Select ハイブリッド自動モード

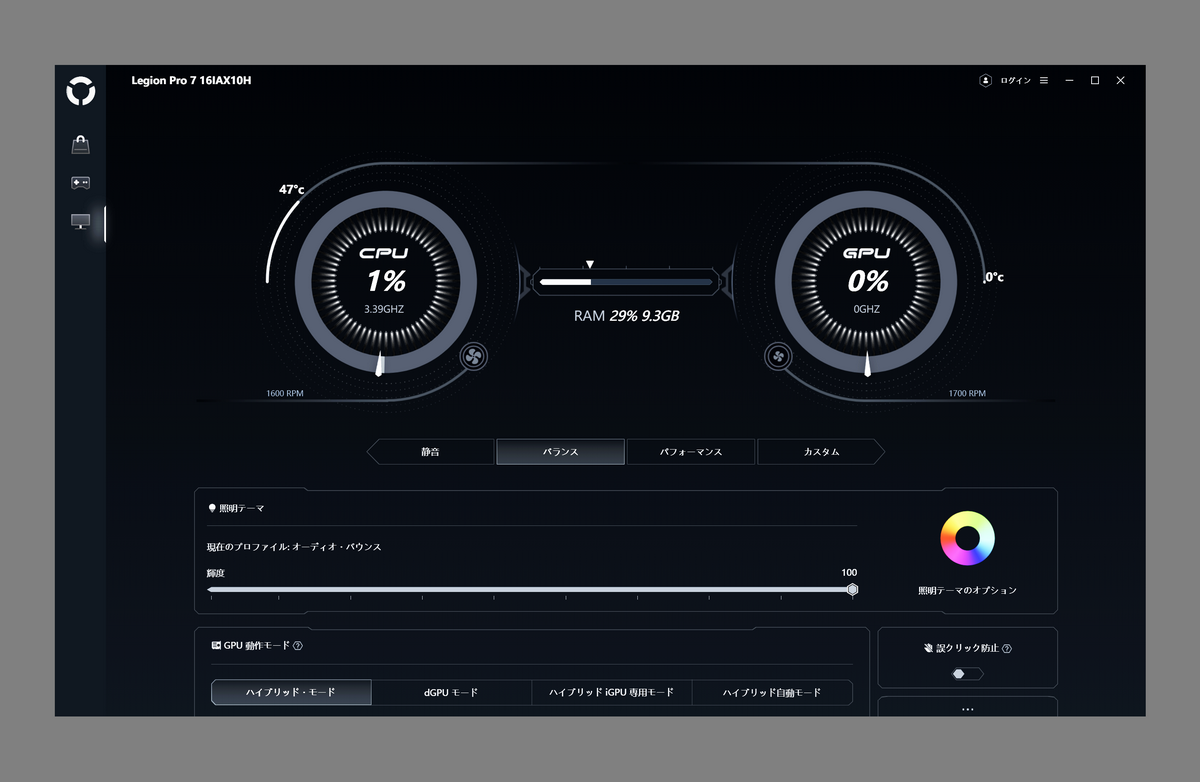[x=772, y=692]
